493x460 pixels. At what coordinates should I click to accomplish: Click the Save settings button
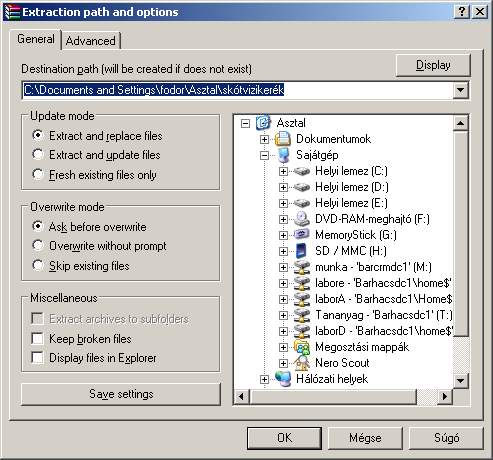[121, 394]
